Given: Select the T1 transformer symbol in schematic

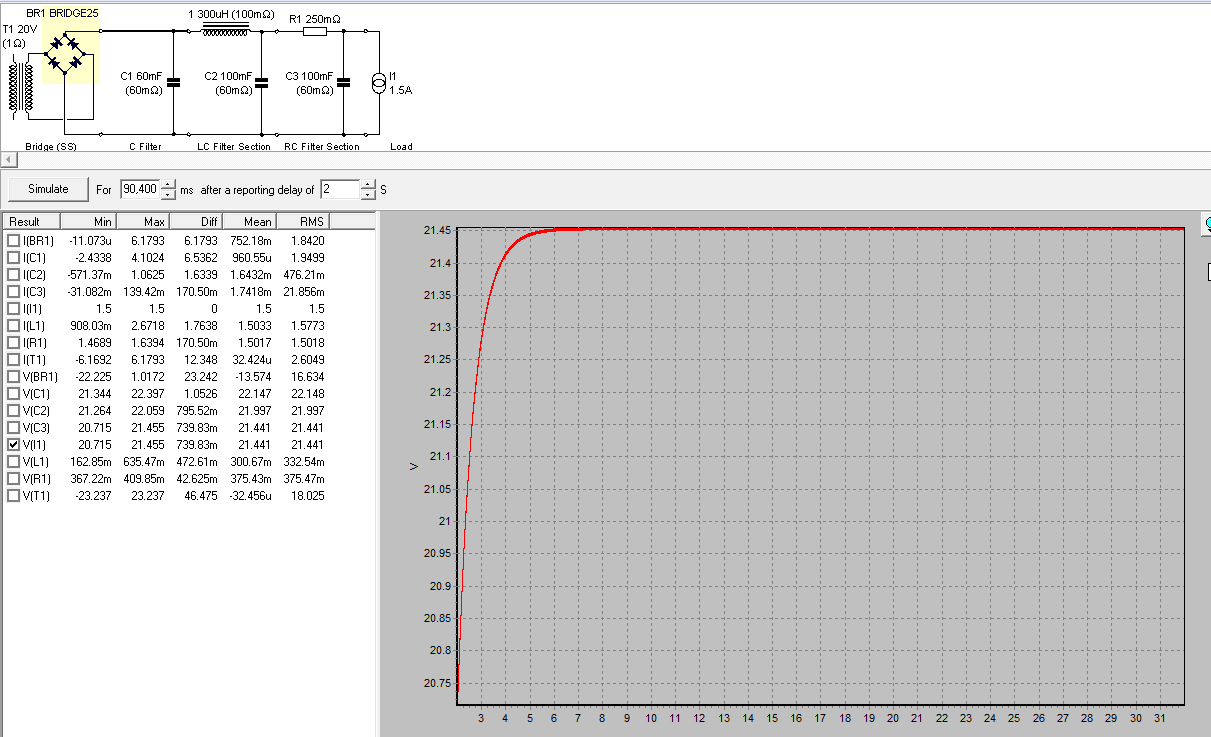Looking at the screenshot, I should click(x=20, y=86).
